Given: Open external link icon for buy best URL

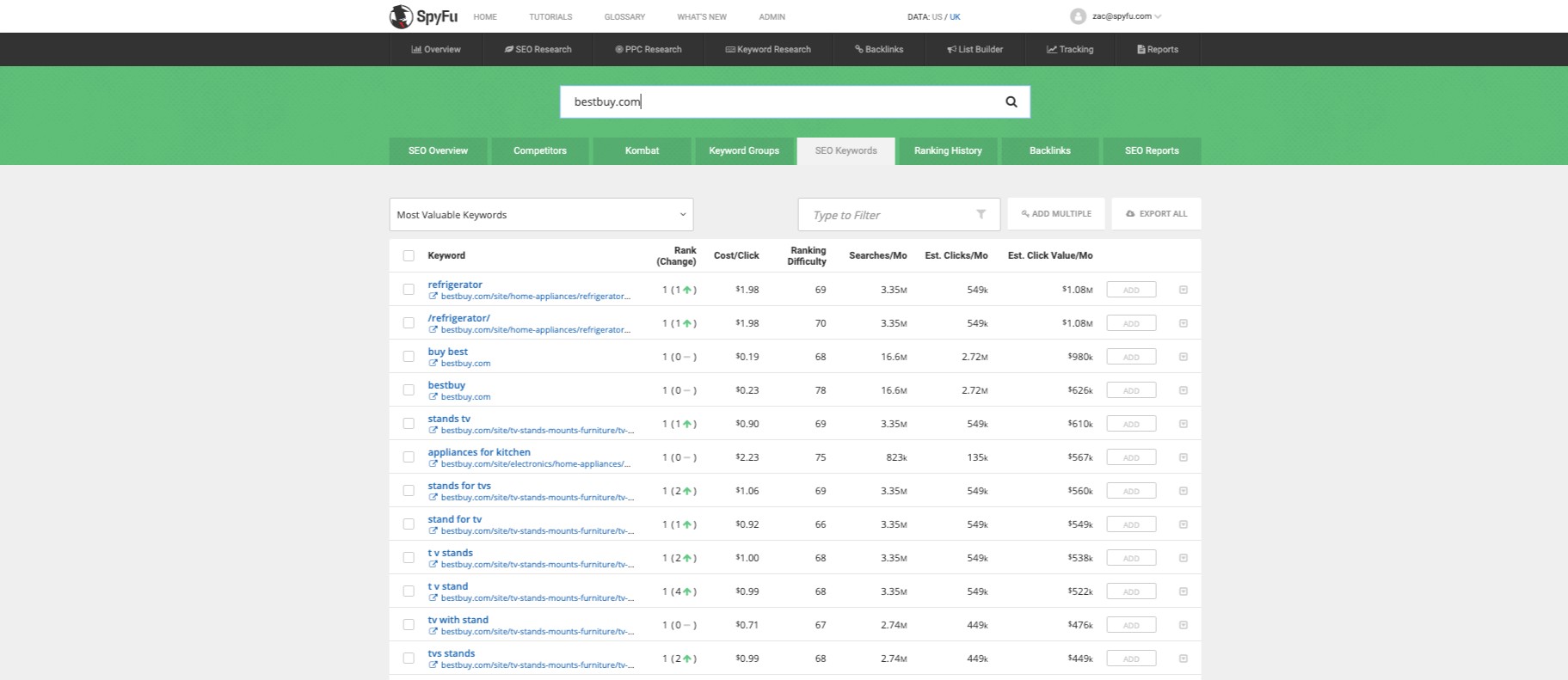Looking at the screenshot, I should pyautogui.click(x=434, y=364).
